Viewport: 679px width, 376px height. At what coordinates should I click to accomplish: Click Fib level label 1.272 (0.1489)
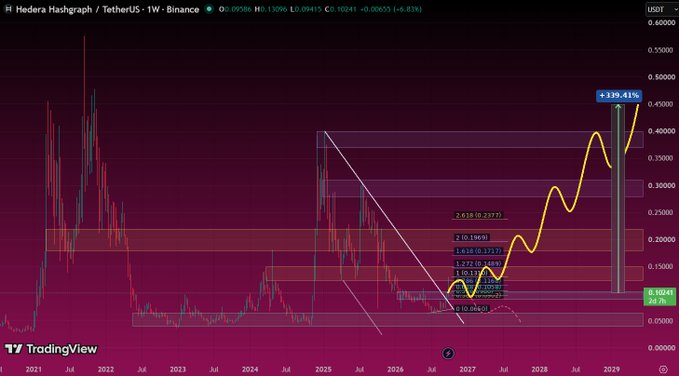point(479,263)
